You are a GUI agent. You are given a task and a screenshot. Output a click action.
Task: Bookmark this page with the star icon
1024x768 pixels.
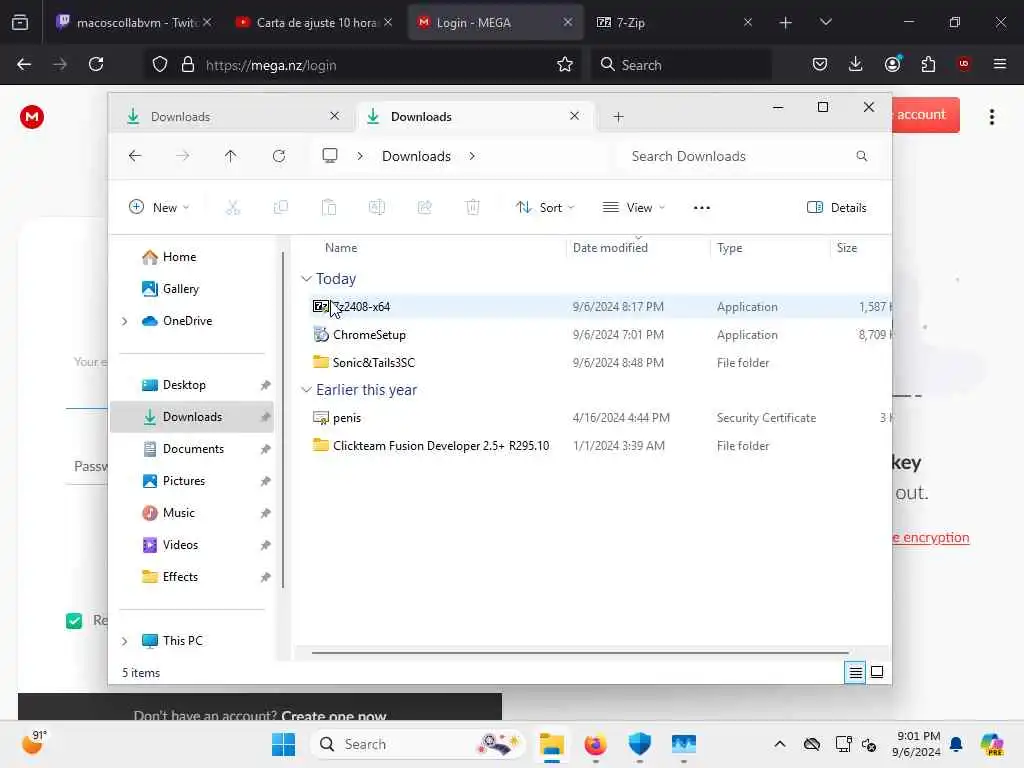565,65
